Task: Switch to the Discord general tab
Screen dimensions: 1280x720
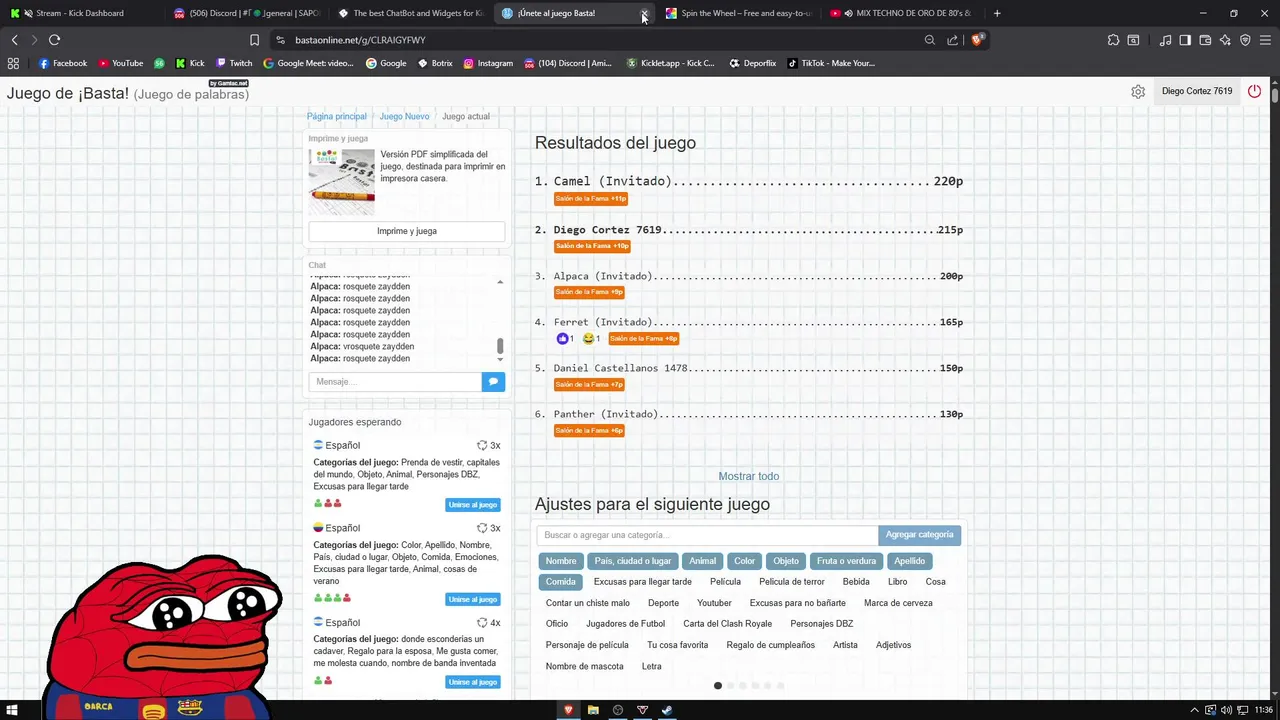Action: coord(245,13)
